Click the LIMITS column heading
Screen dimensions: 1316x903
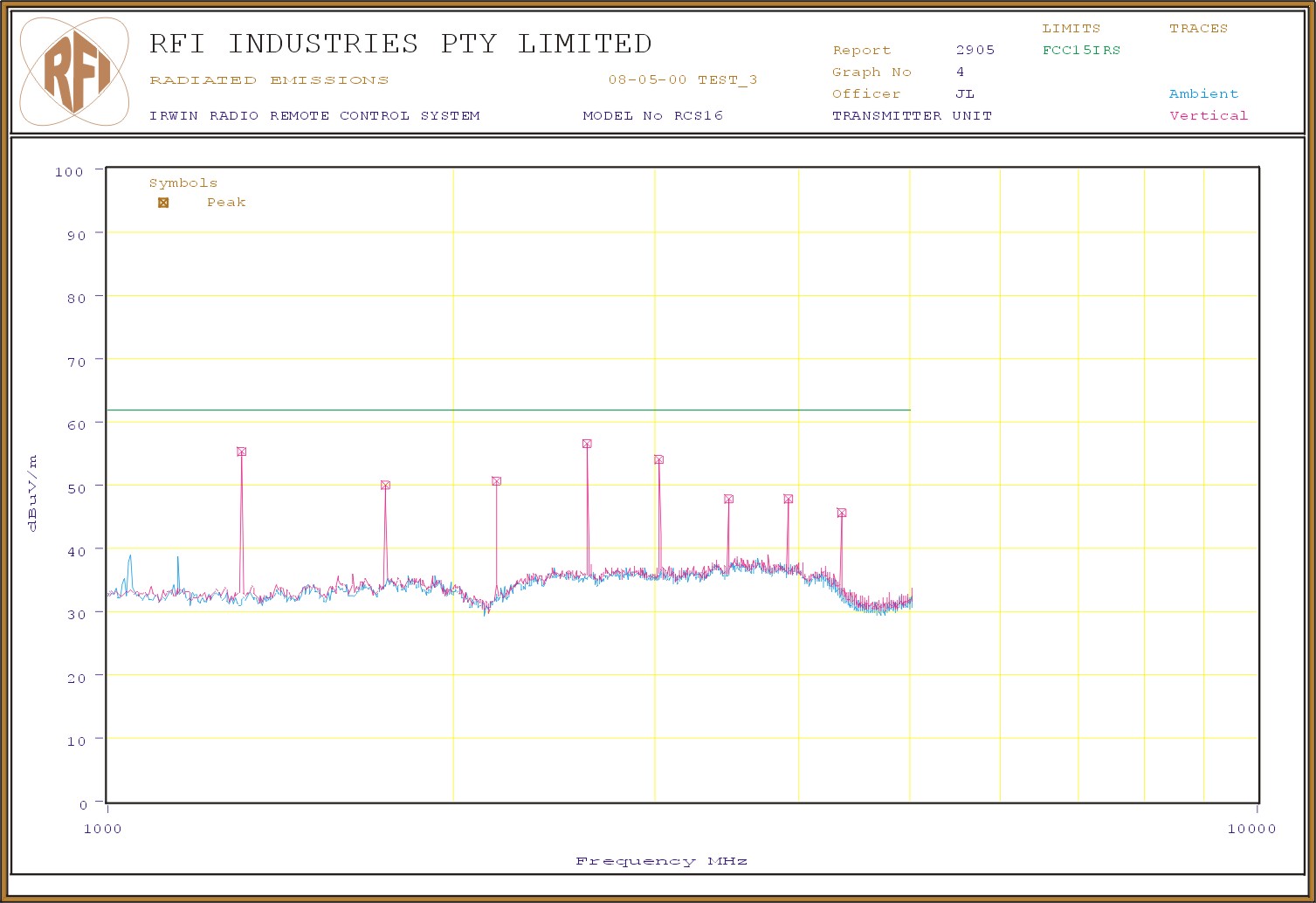coord(1071,28)
